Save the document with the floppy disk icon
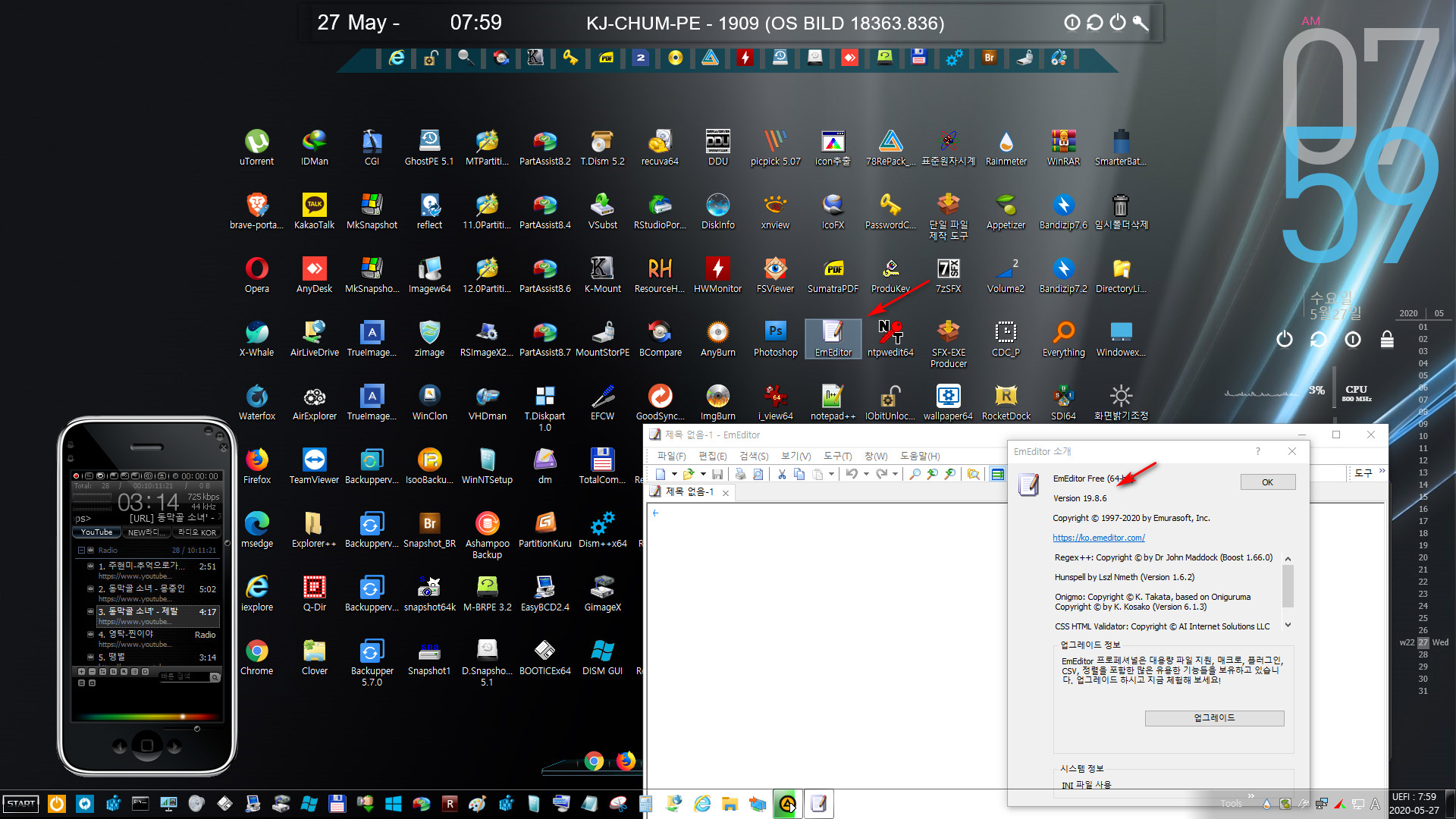The height and width of the screenshot is (819, 1456). point(717,474)
